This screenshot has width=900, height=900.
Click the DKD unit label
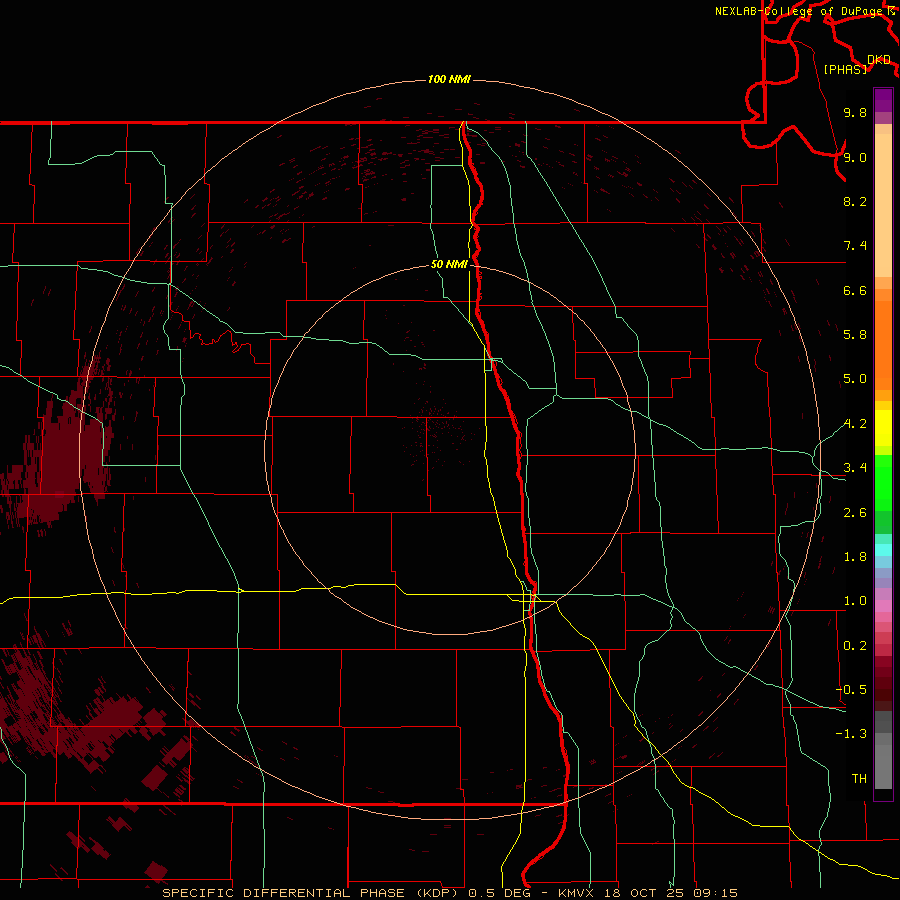[x=879, y=60]
